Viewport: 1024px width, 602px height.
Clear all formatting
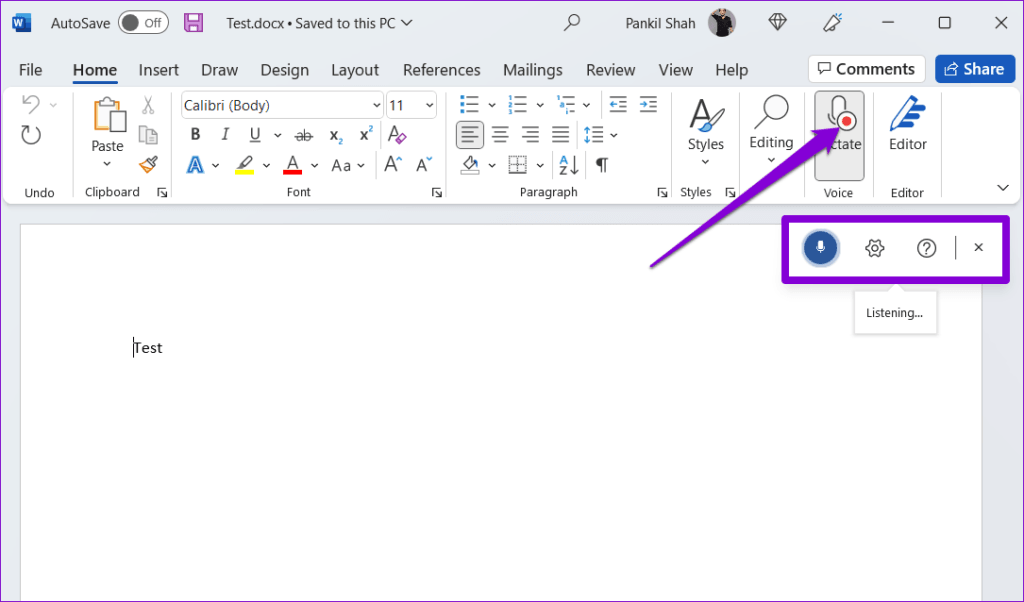coord(397,135)
